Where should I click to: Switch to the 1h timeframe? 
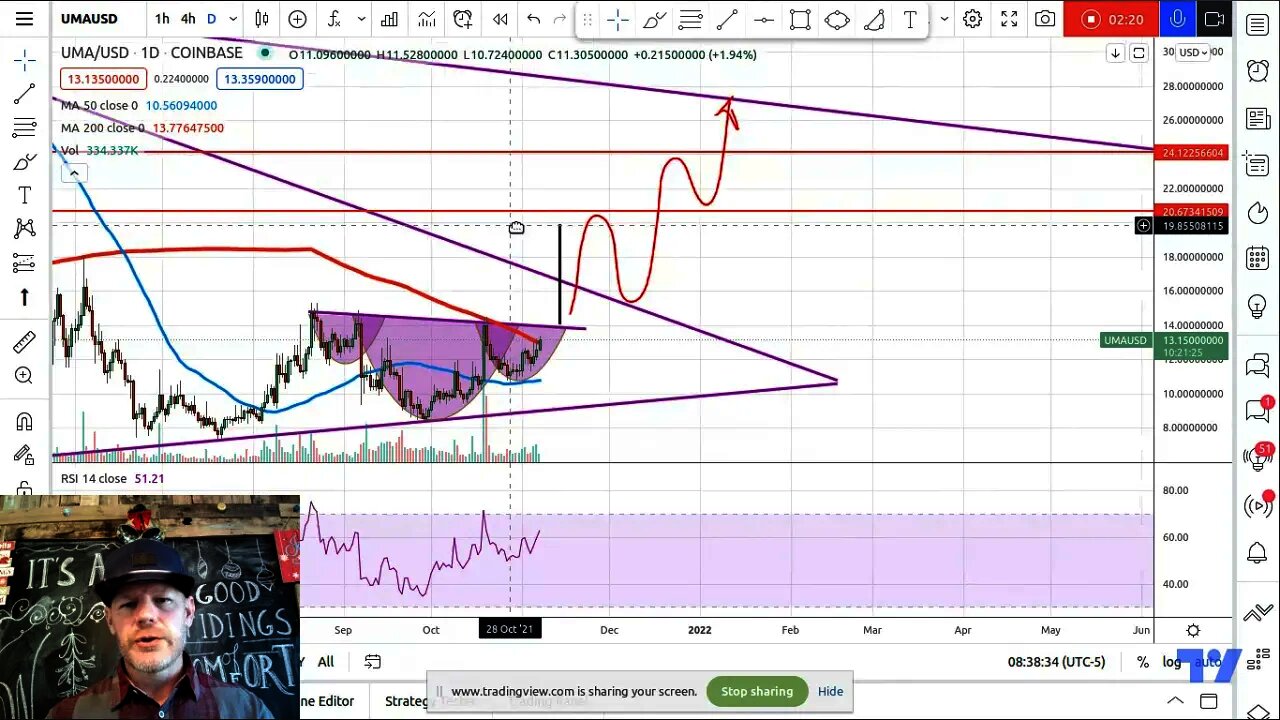pyautogui.click(x=162, y=18)
